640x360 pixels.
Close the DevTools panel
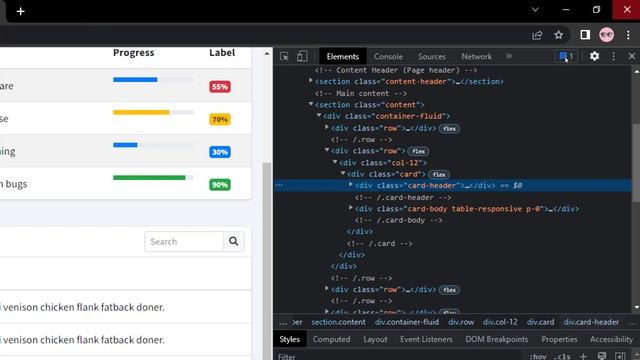click(631, 56)
